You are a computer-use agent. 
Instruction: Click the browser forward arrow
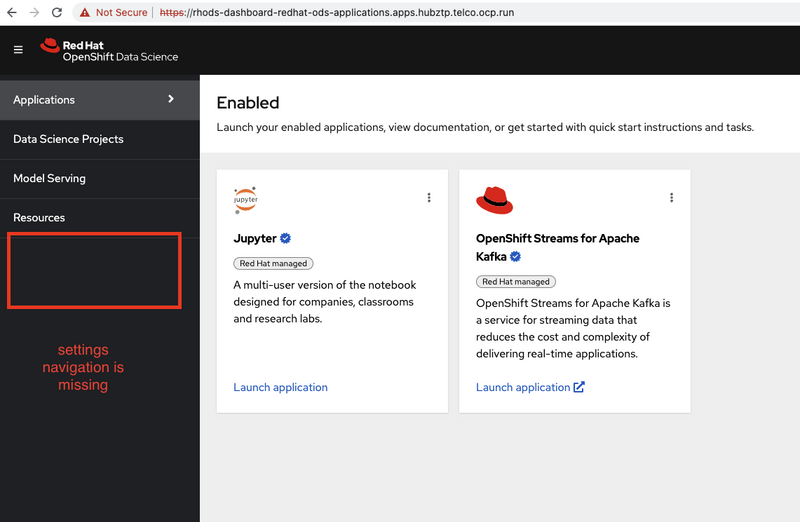[34, 12]
